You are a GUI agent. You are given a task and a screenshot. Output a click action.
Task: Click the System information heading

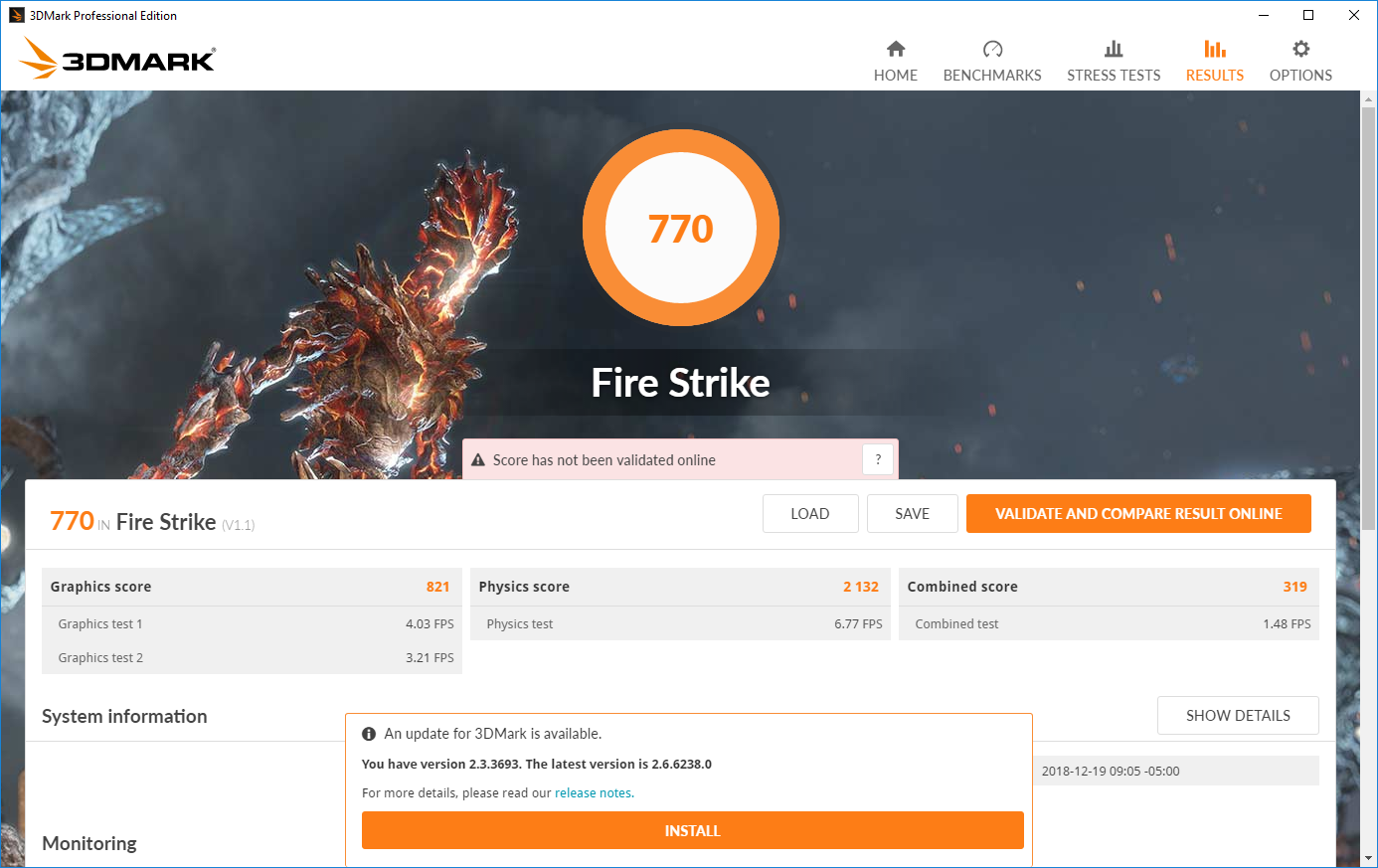pos(124,717)
